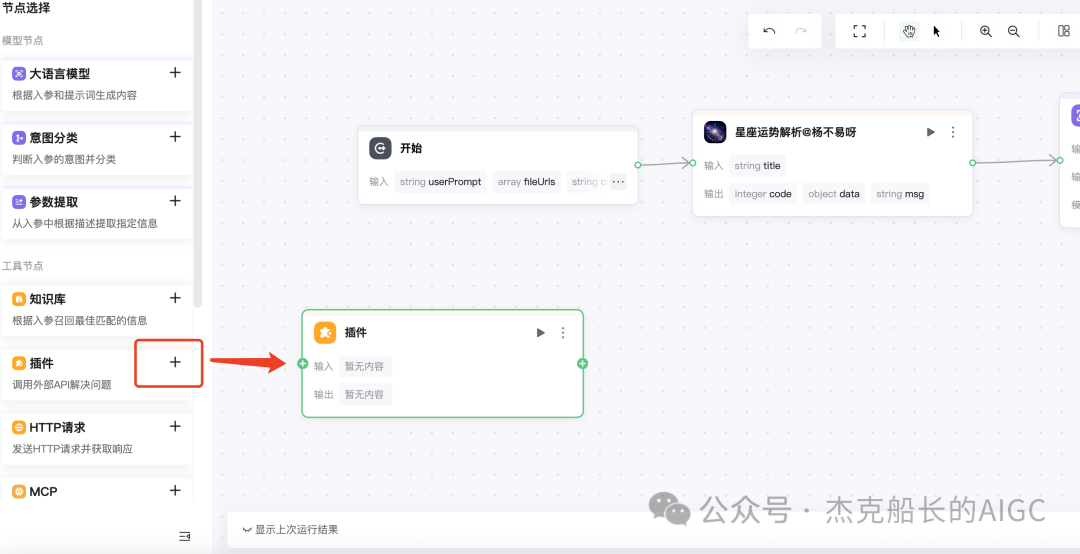This screenshot has height=554, width=1080.
Task: Click 暂无内容 in 插件 node 输出 row
Action: [365, 394]
